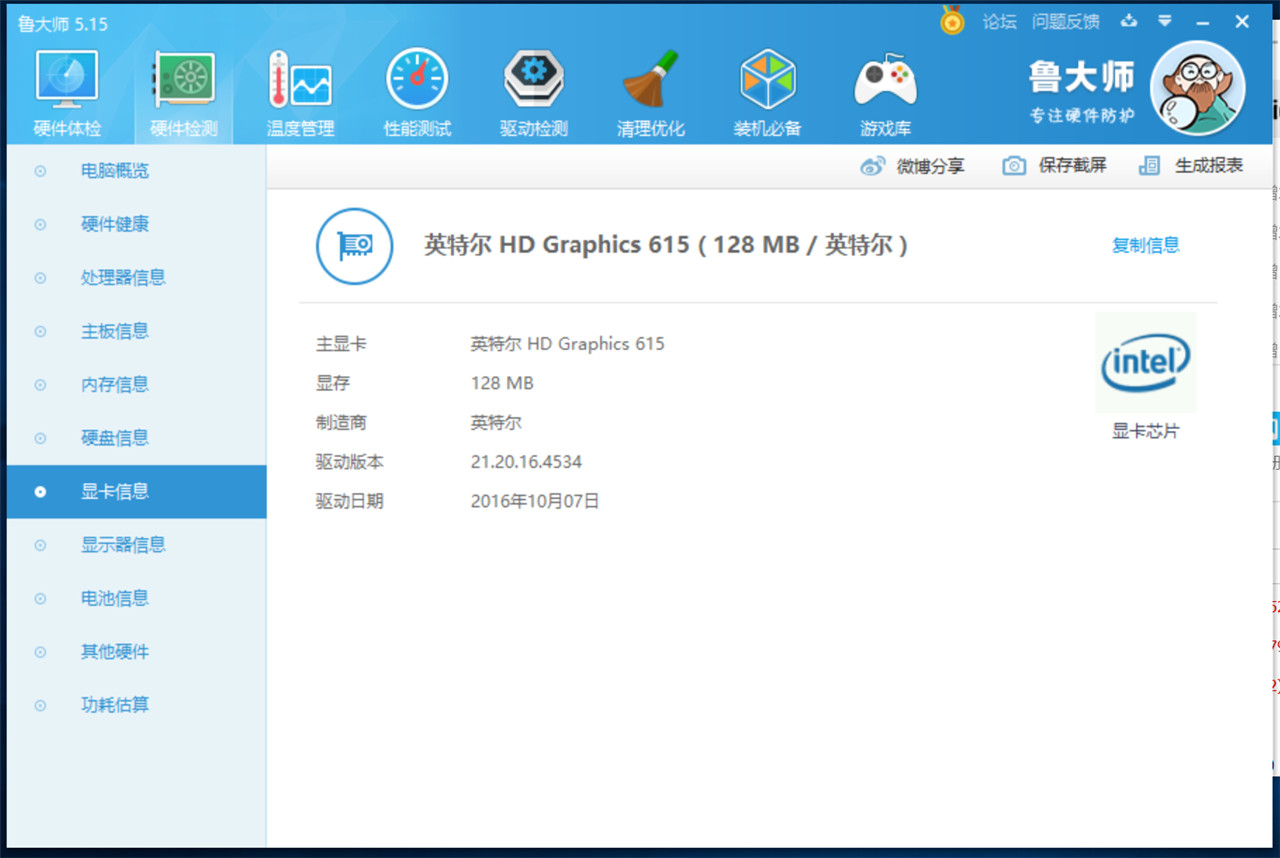Open the 论坛 forum link
The width and height of the screenshot is (1280, 858).
point(999,22)
